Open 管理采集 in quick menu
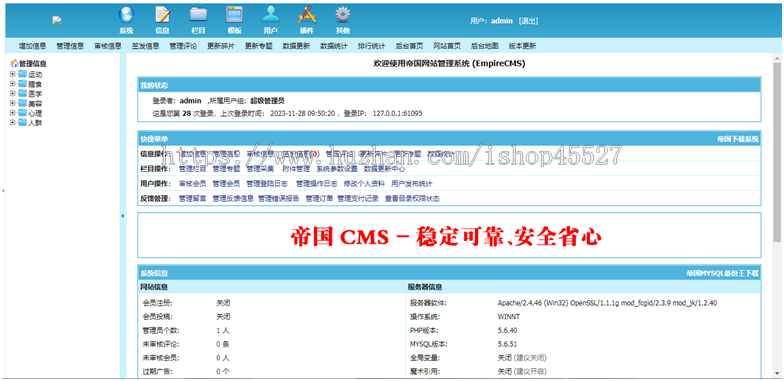784x381 pixels. coord(260,169)
